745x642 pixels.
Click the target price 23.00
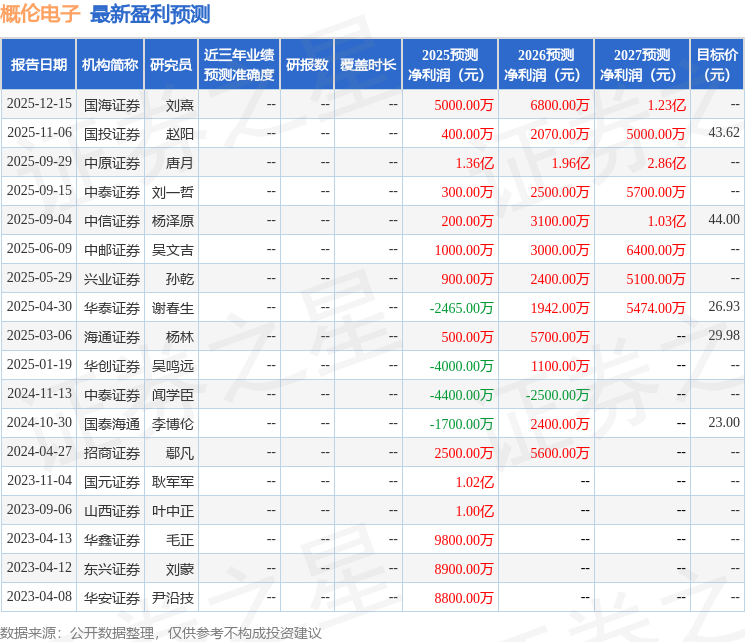click(x=724, y=422)
